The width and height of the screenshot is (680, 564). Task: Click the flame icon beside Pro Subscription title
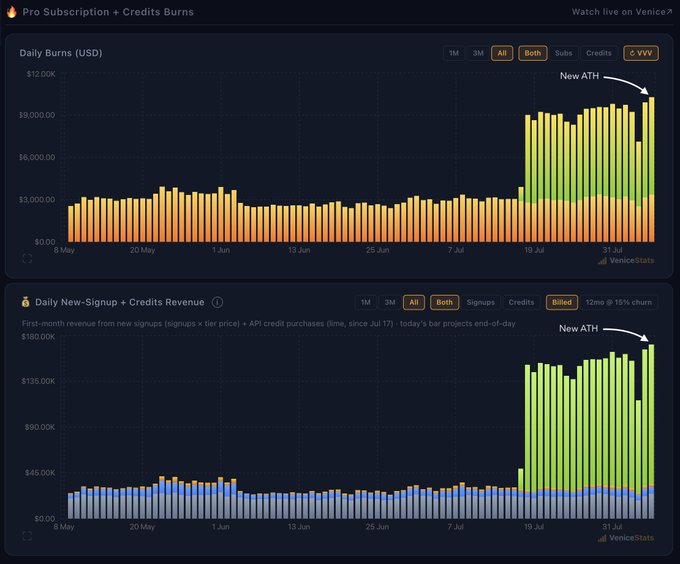[12, 12]
